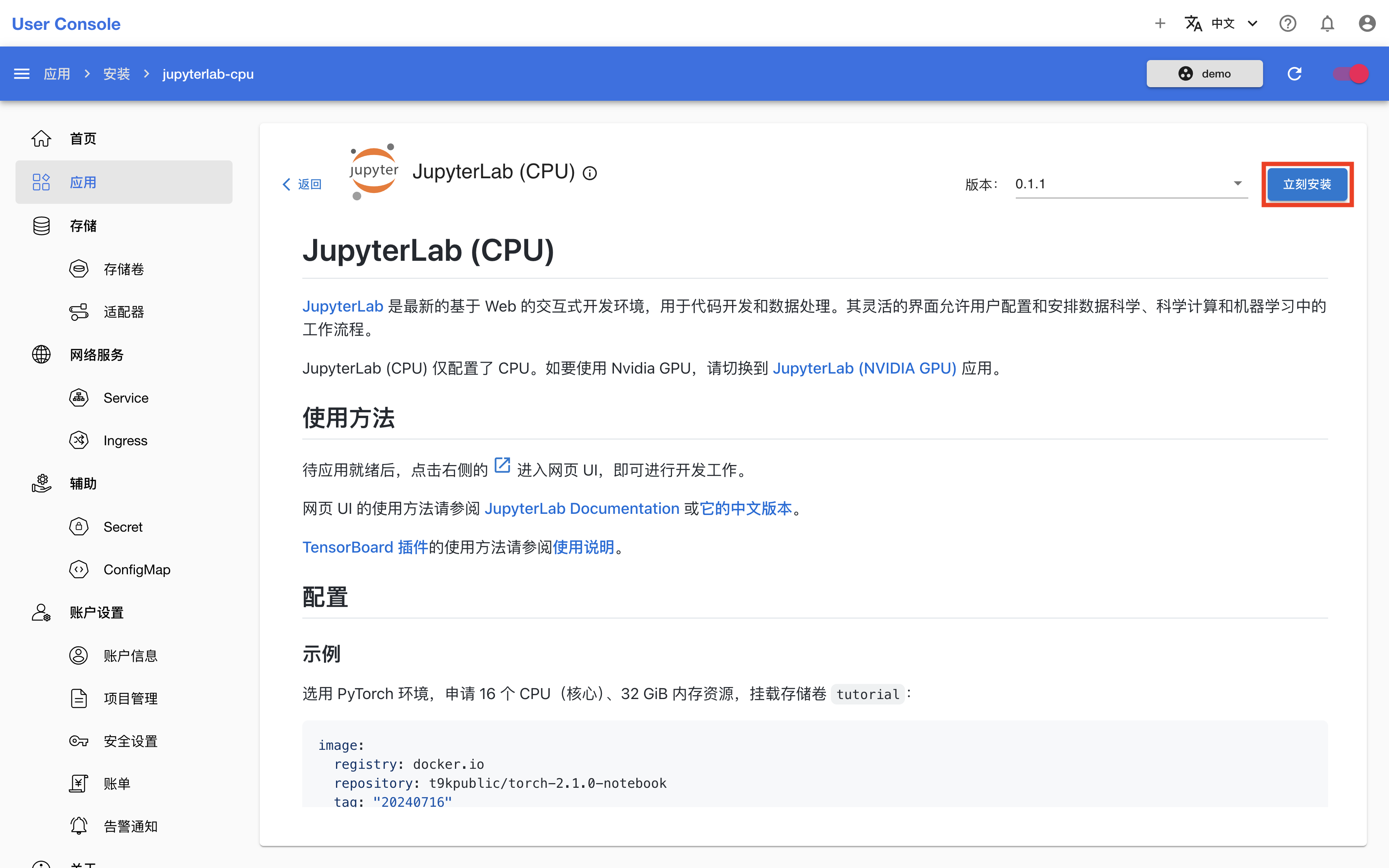Click the 账户设置 user gear icon

tap(41, 613)
